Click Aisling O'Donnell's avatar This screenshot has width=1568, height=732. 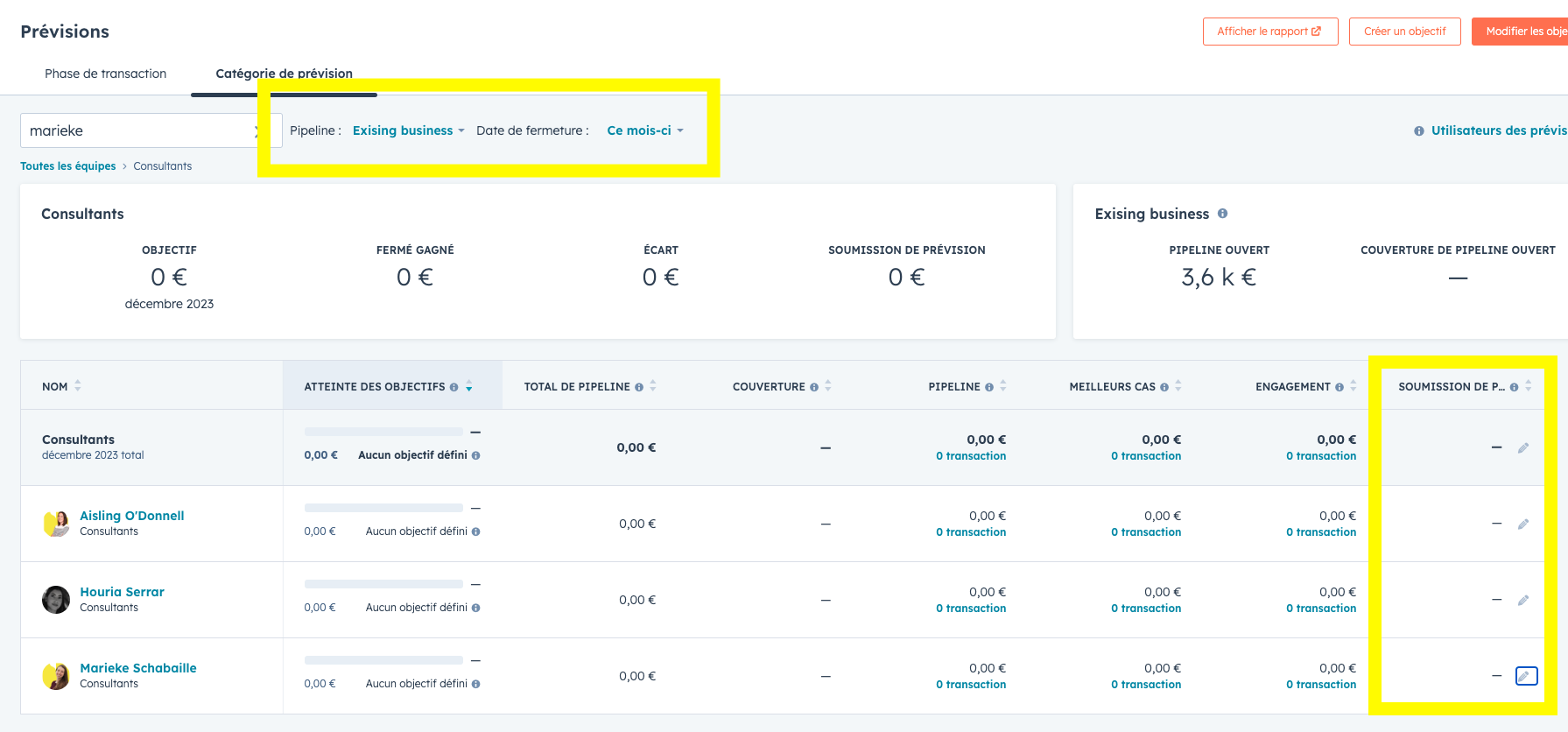56,524
